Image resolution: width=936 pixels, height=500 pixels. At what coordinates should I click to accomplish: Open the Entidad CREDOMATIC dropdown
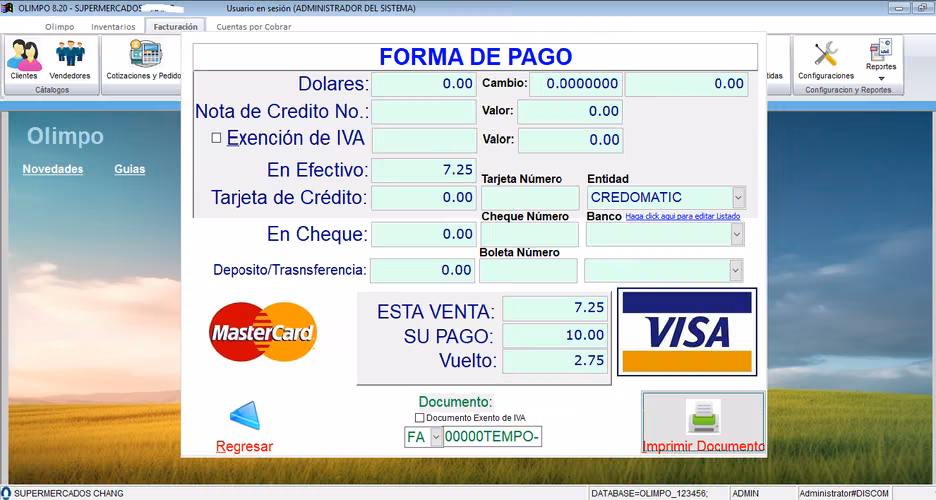[x=738, y=197]
